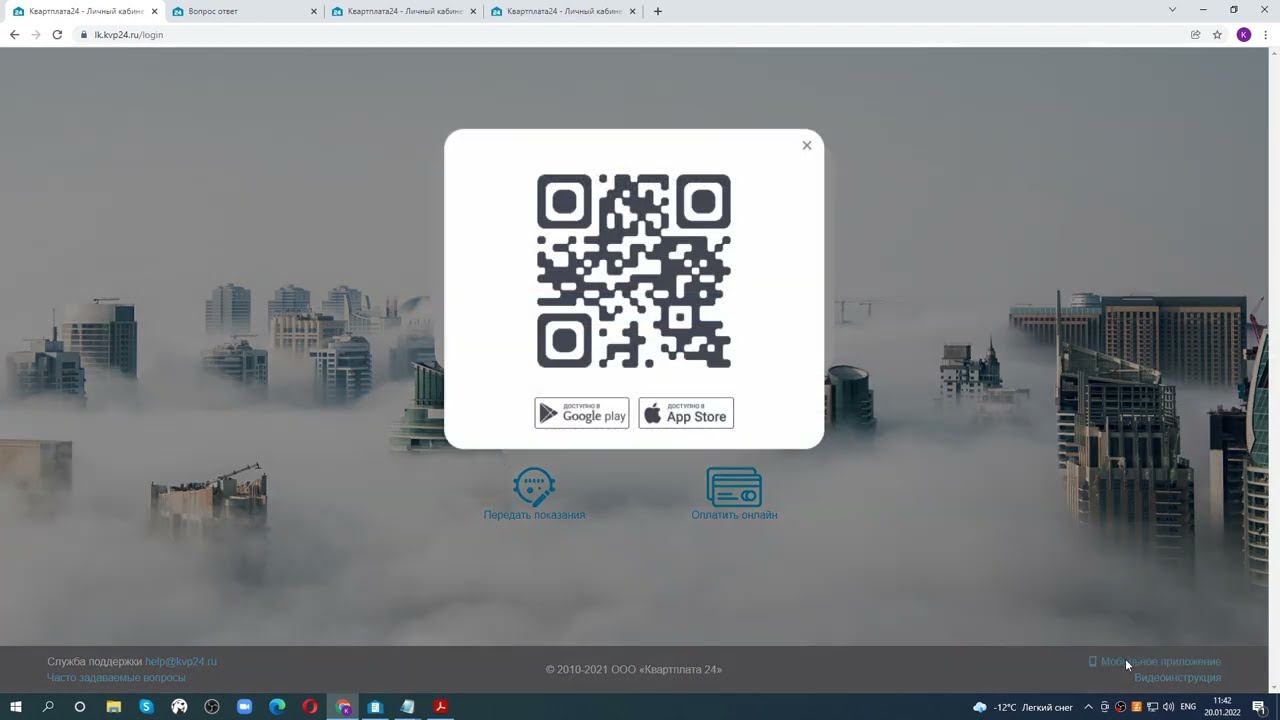Share this page icon
The height and width of the screenshot is (720, 1280).
pyautogui.click(x=1195, y=34)
